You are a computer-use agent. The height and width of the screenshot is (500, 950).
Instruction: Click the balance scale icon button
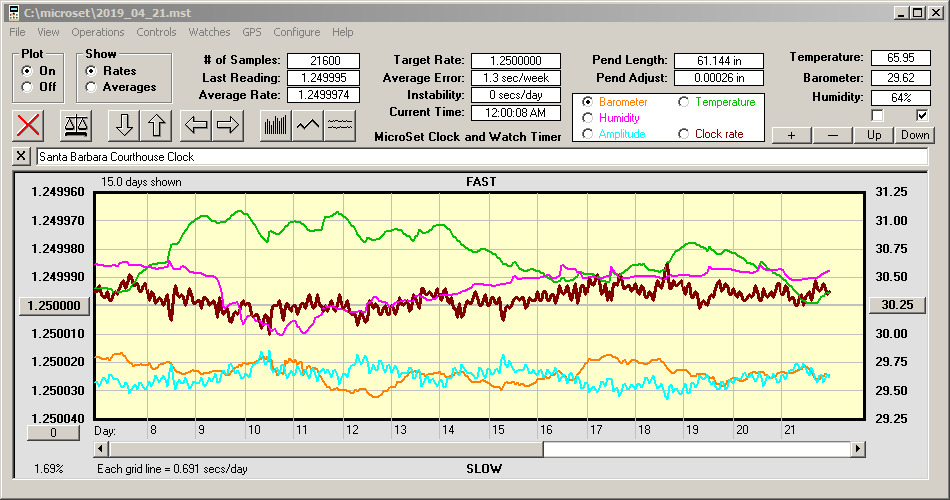76,125
